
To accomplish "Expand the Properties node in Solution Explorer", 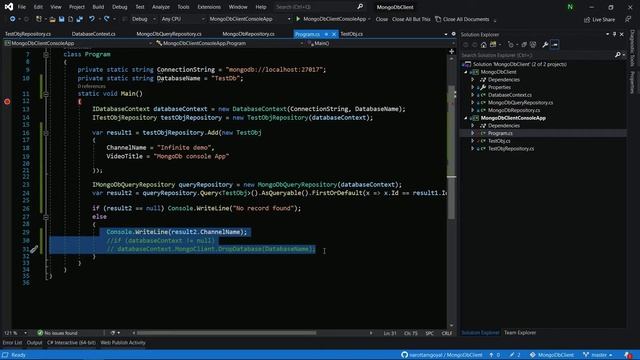I will tap(473, 87).
